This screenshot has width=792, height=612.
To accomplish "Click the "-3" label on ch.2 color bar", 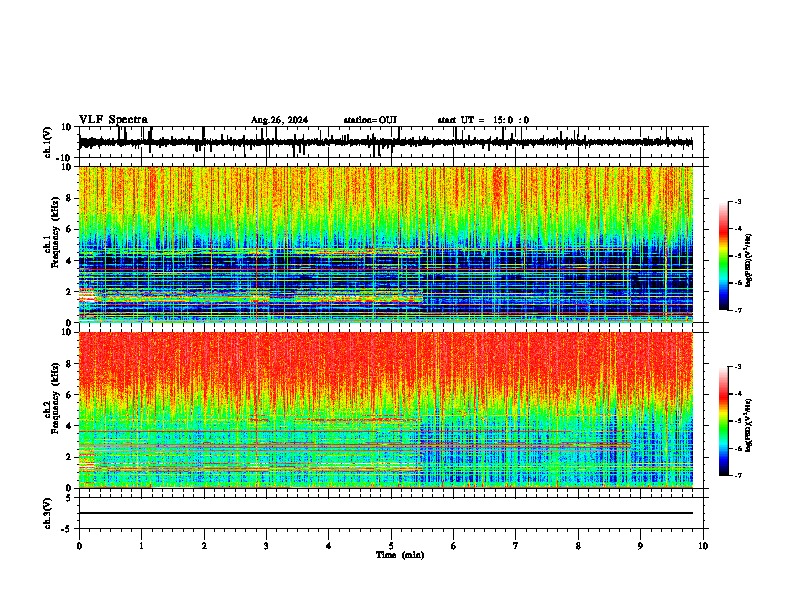I will tap(737, 367).
